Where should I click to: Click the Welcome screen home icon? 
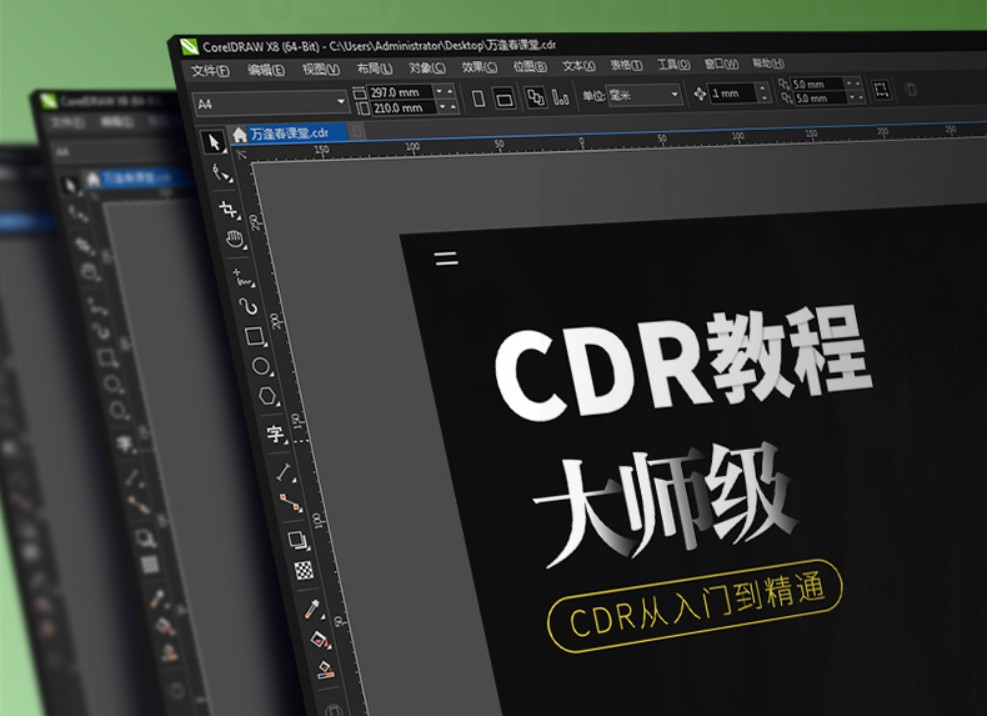[x=239, y=134]
